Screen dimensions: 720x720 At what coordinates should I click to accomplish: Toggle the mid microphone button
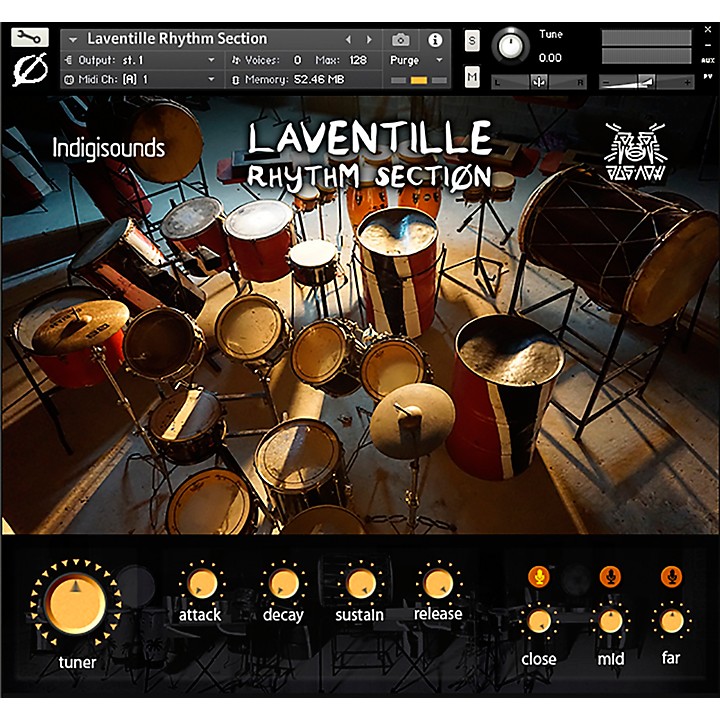point(609,577)
